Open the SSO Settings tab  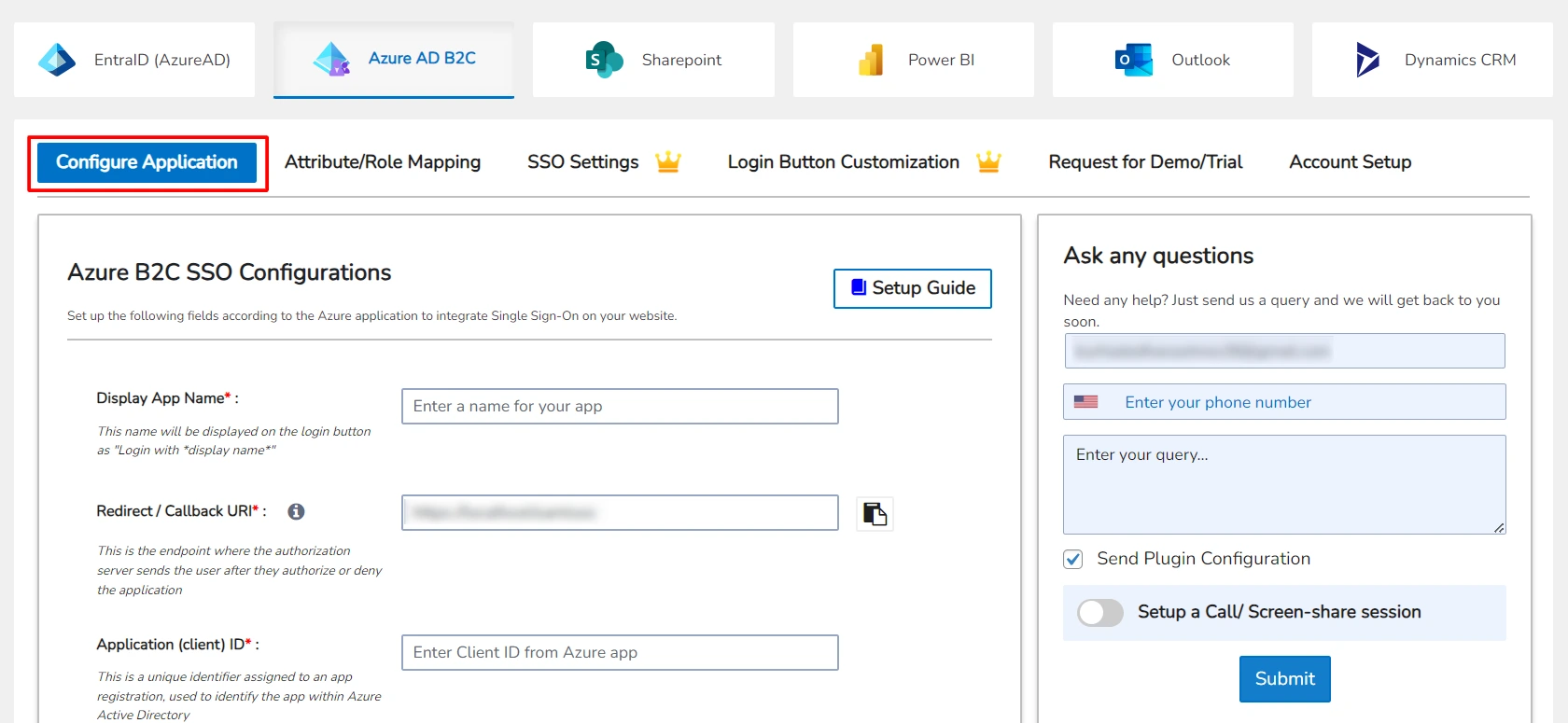click(583, 162)
